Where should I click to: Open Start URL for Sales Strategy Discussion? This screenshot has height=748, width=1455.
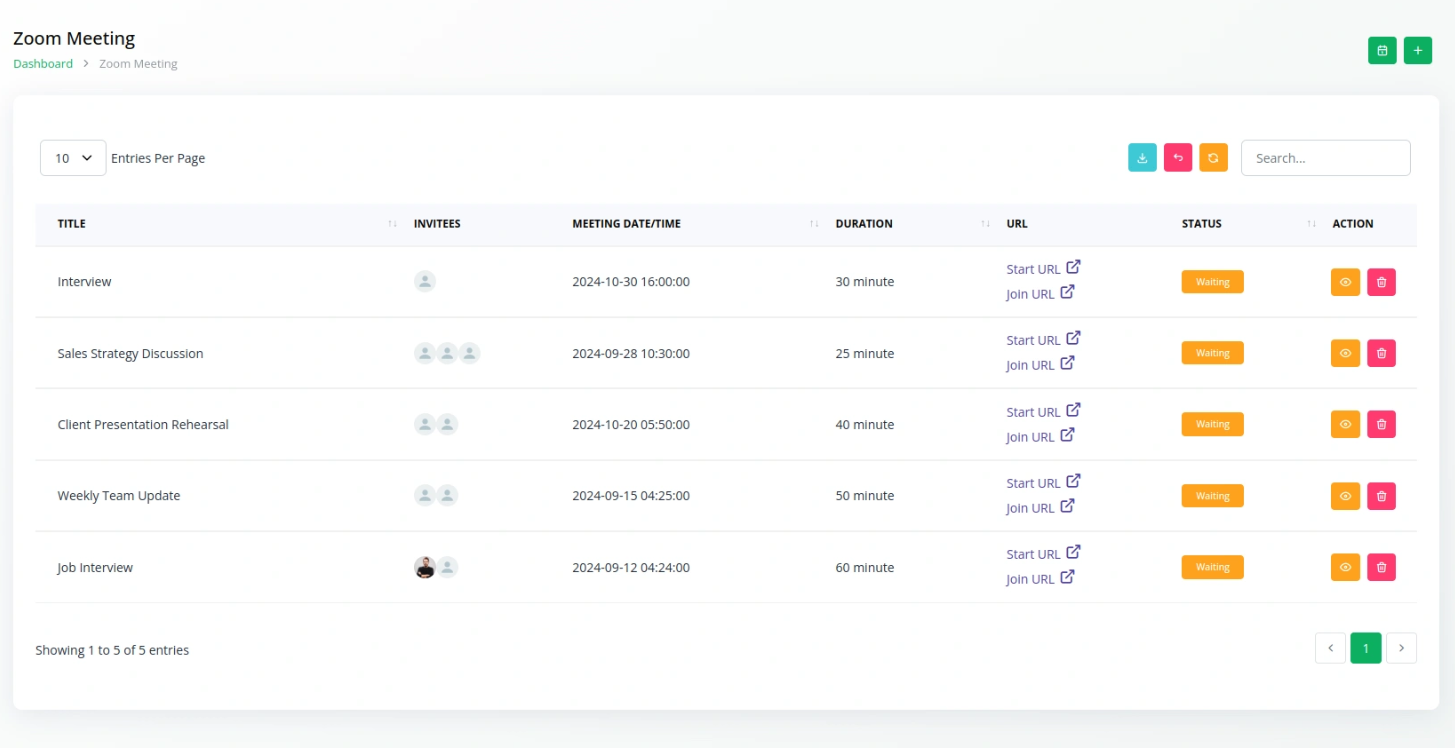point(1043,340)
